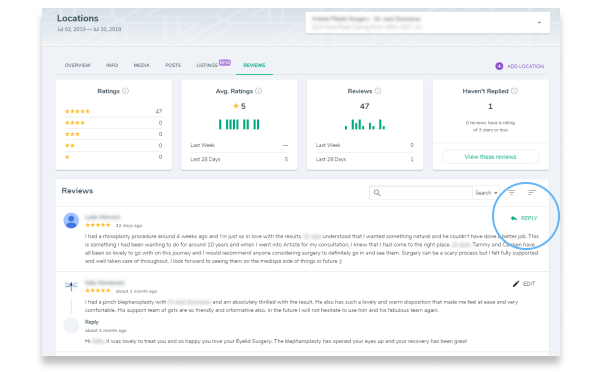Image resolution: width=594 pixels, height=372 pixels.
Task: Click the Avg. Ratings bar chart
Action: pos(239,124)
